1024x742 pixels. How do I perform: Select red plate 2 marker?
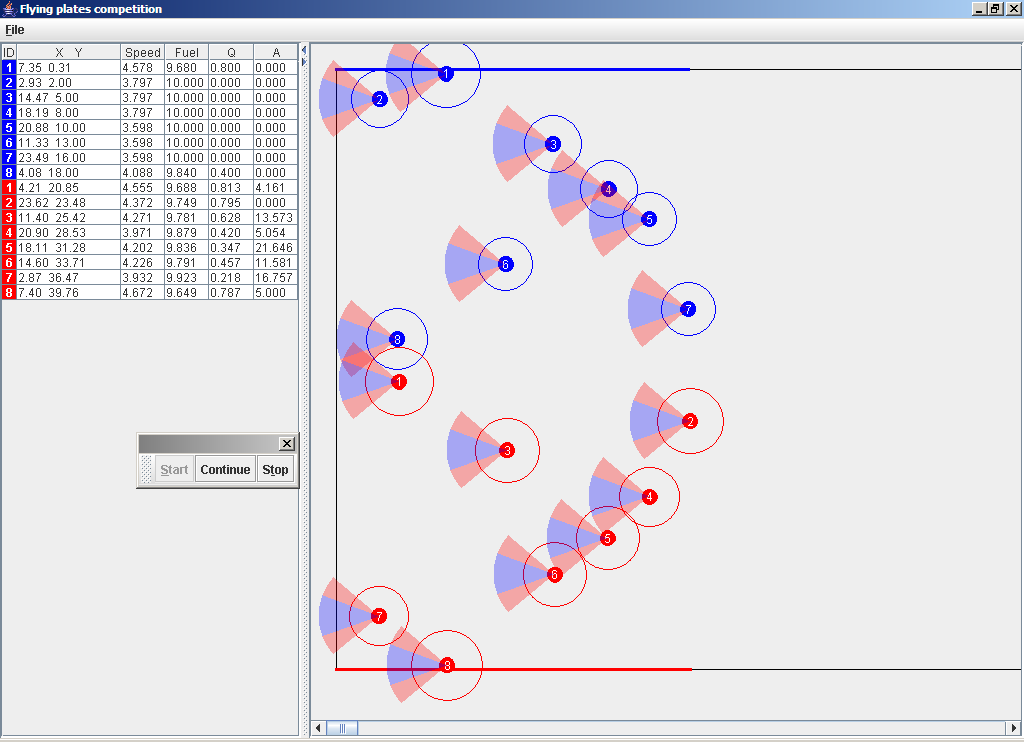click(x=690, y=421)
